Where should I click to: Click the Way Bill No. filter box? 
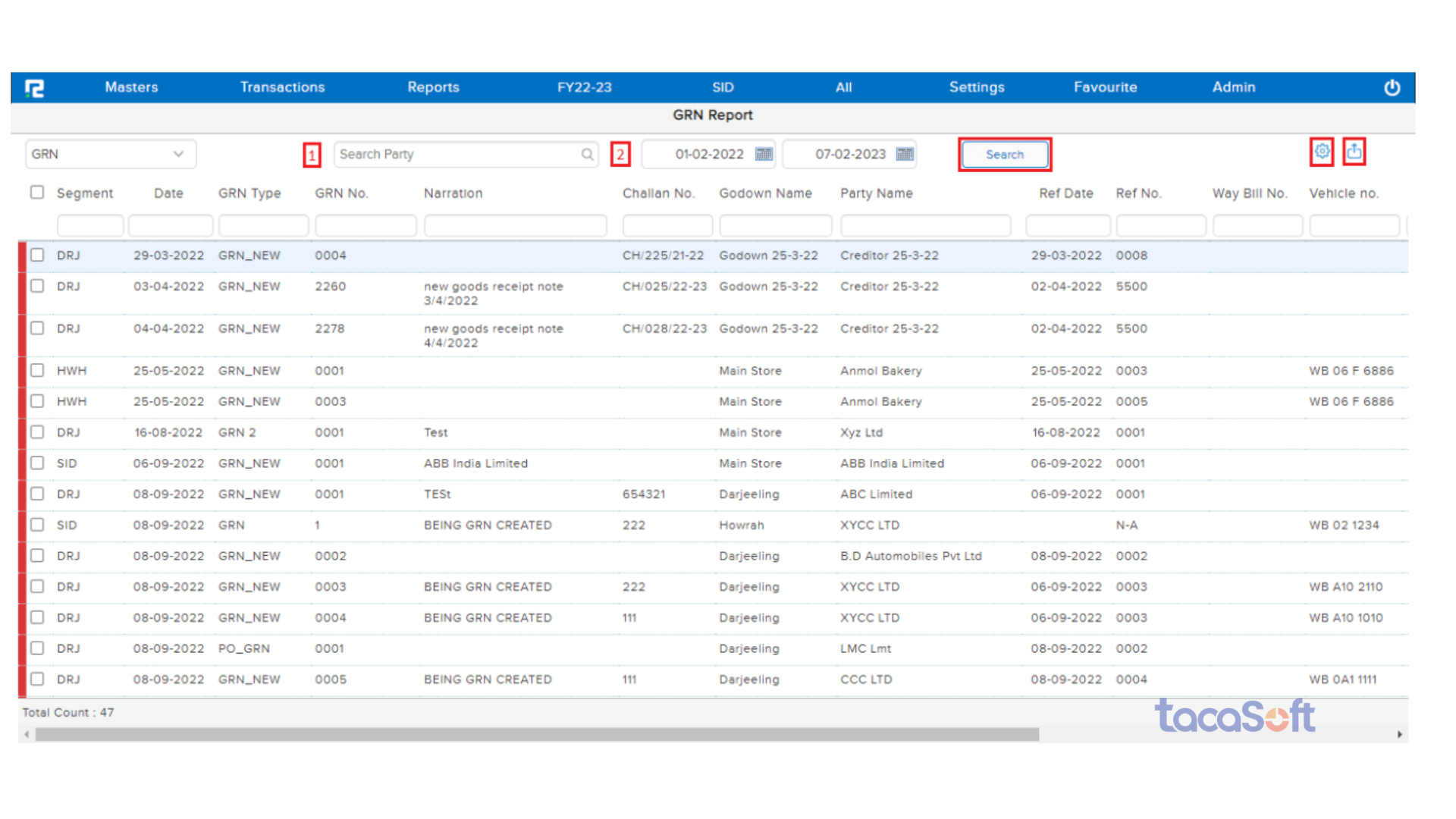pyautogui.click(x=1257, y=225)
